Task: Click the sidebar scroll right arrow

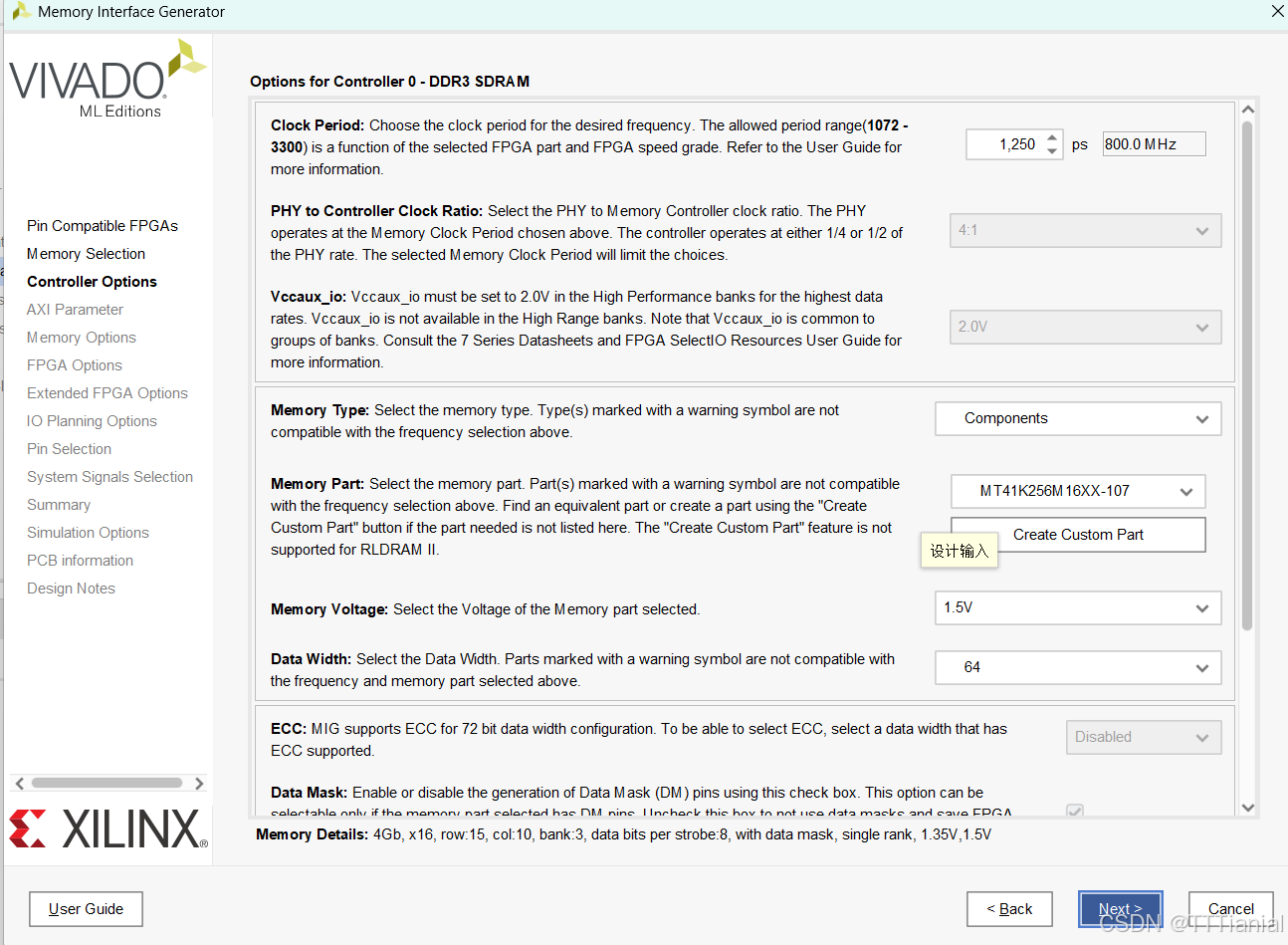Action: [199, 784]
